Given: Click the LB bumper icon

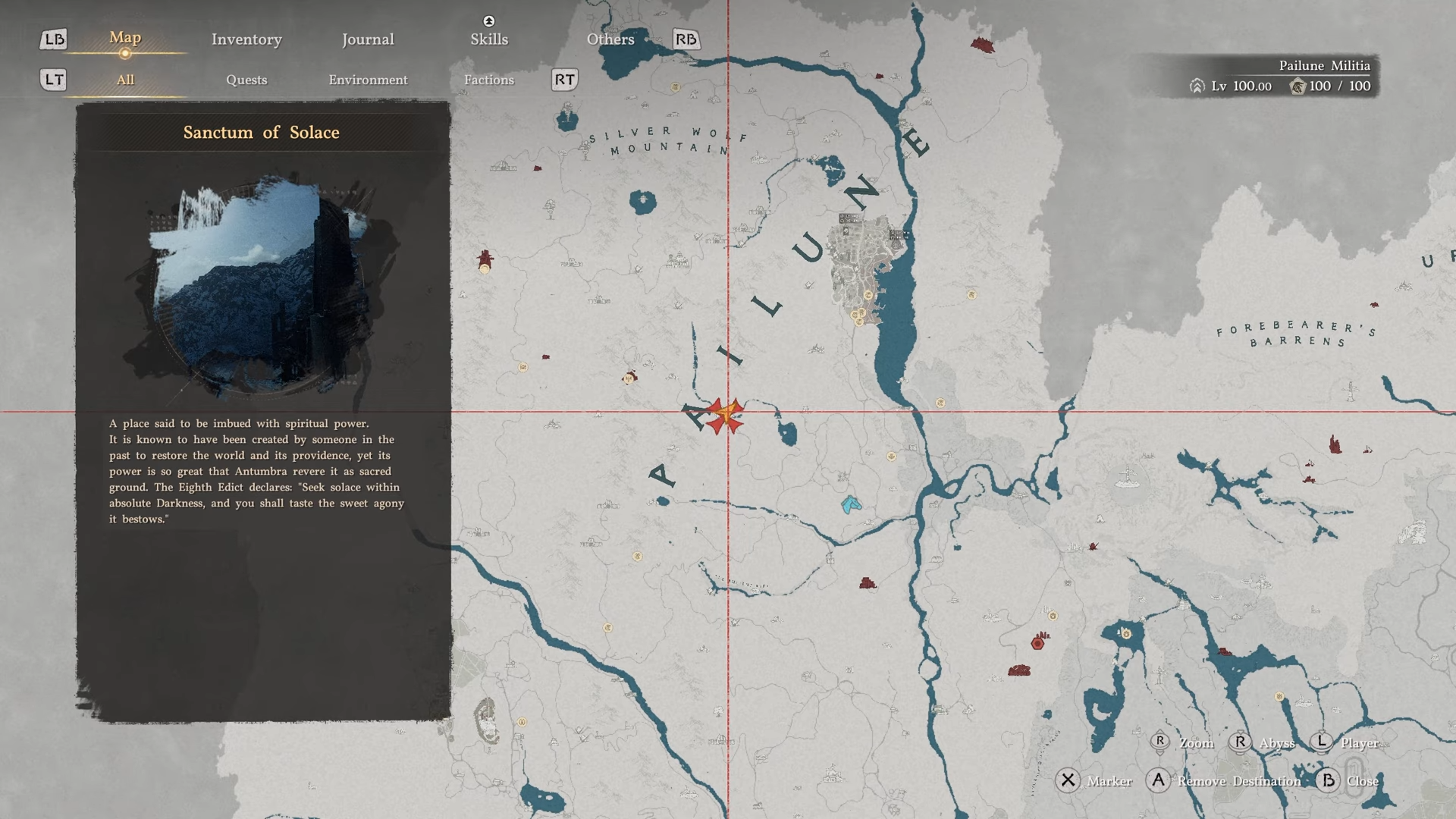Looking at the screenshot, I should (x=53, y=39).
